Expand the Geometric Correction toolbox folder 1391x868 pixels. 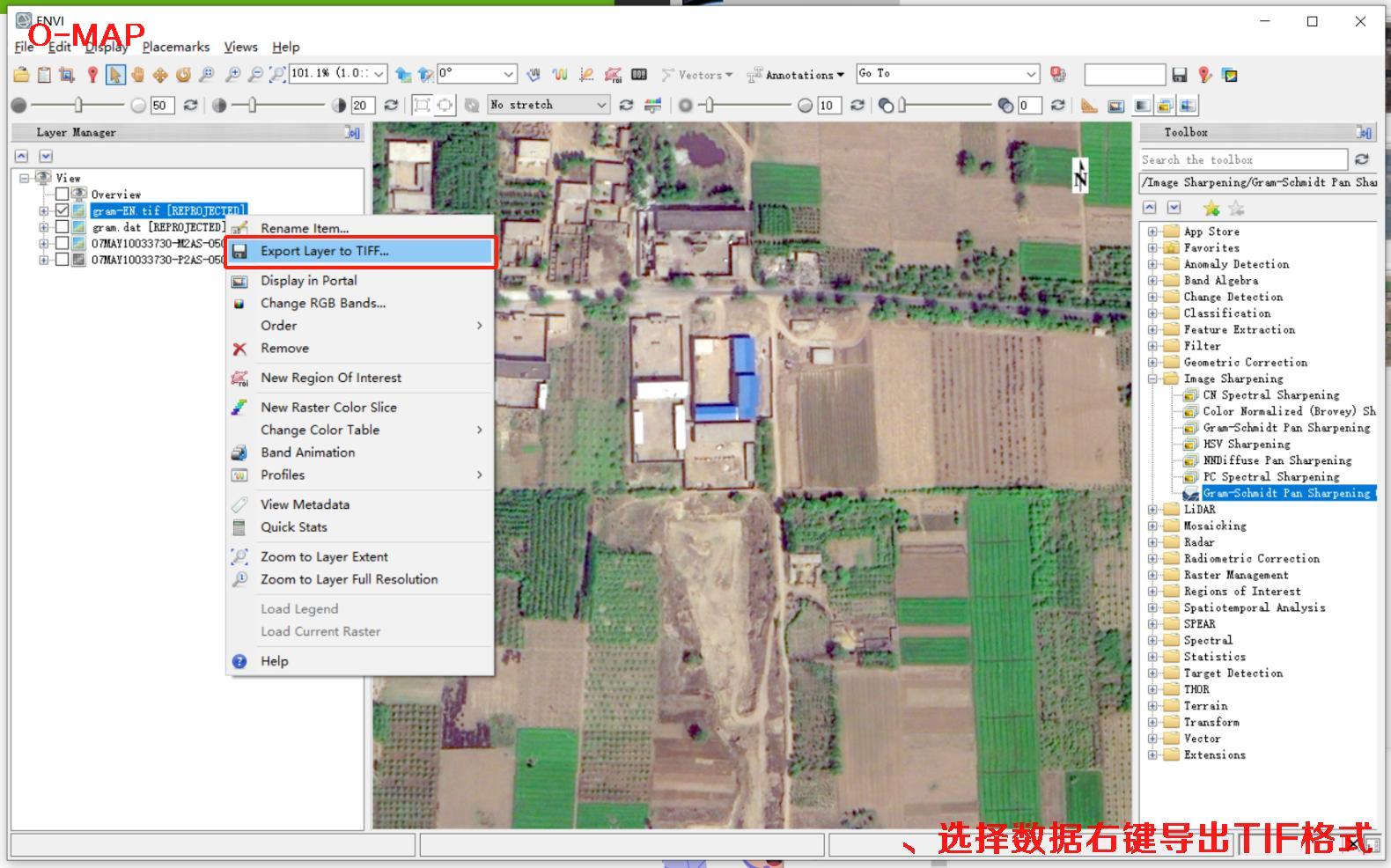coord(1152,363)
